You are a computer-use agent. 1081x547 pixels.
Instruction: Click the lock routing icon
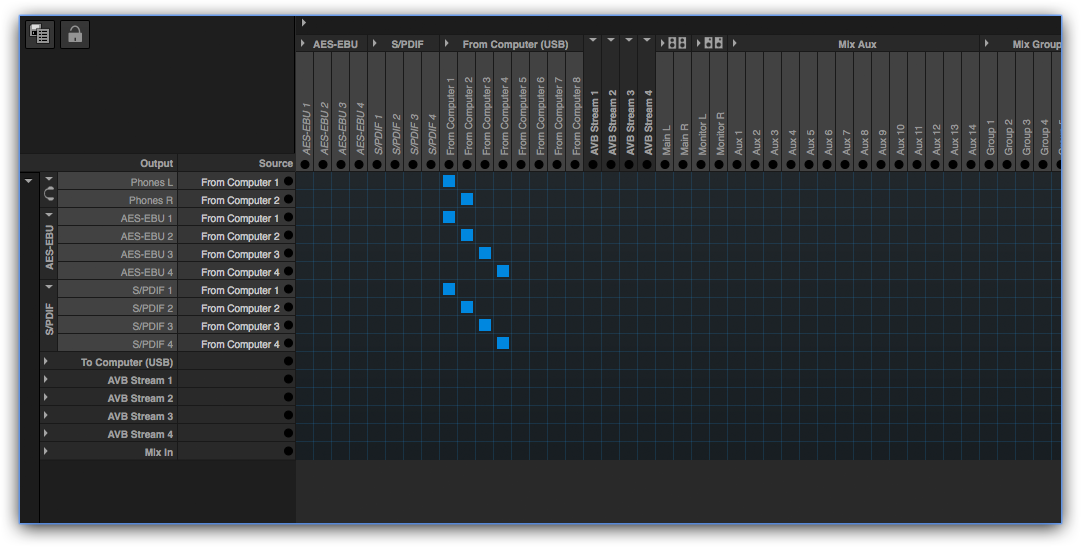(x=75, y=35)
